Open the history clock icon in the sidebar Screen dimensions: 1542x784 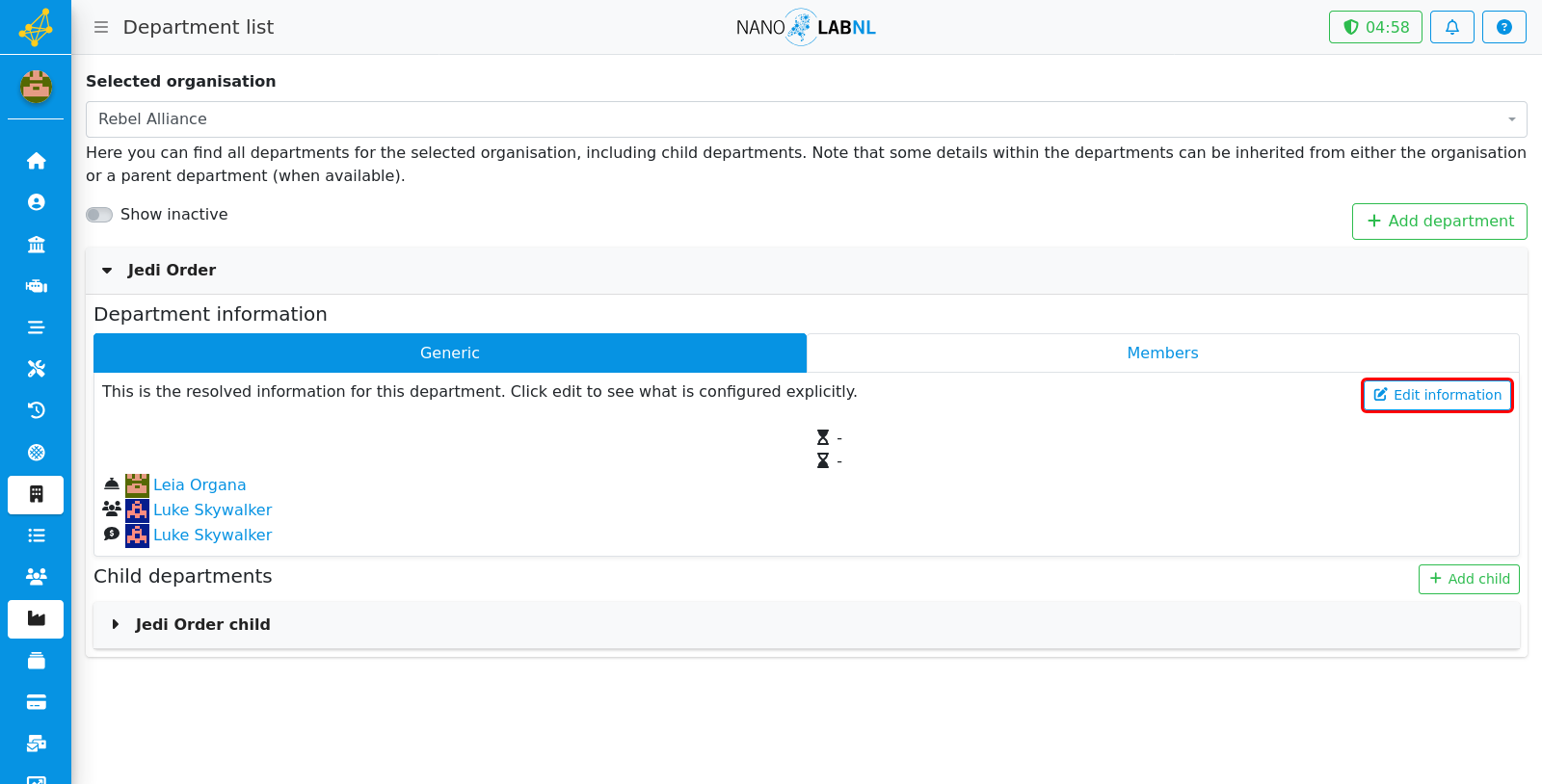coord(36,410)
